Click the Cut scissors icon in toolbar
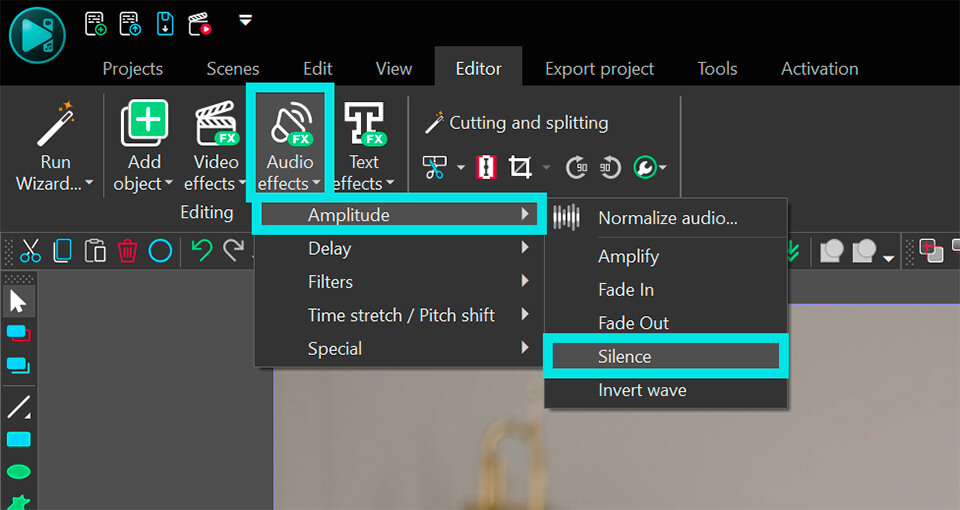Screen dimensions: 960x510 point(30,251)
